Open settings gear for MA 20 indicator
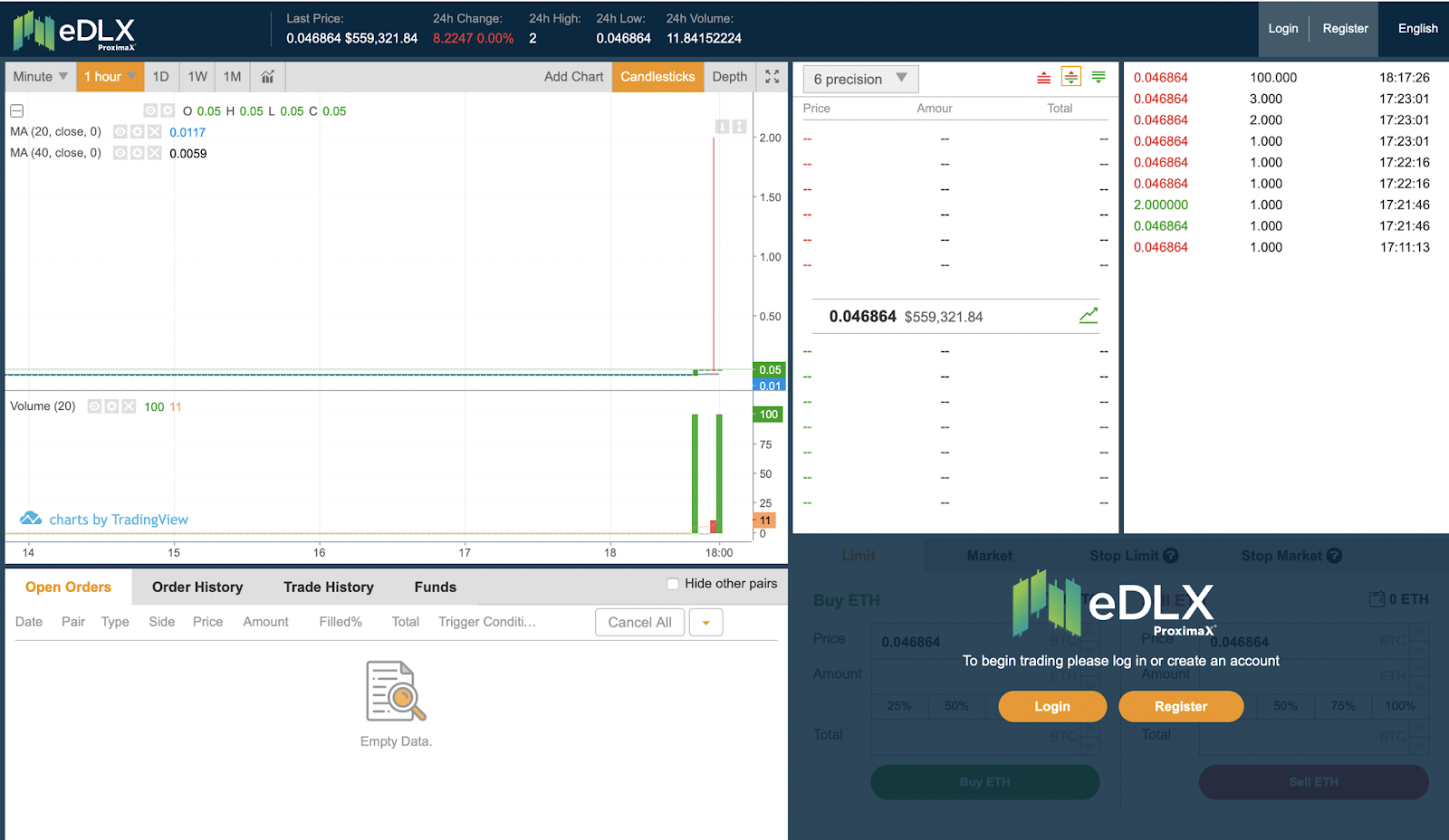1449x840 pixels. point(138,132)
